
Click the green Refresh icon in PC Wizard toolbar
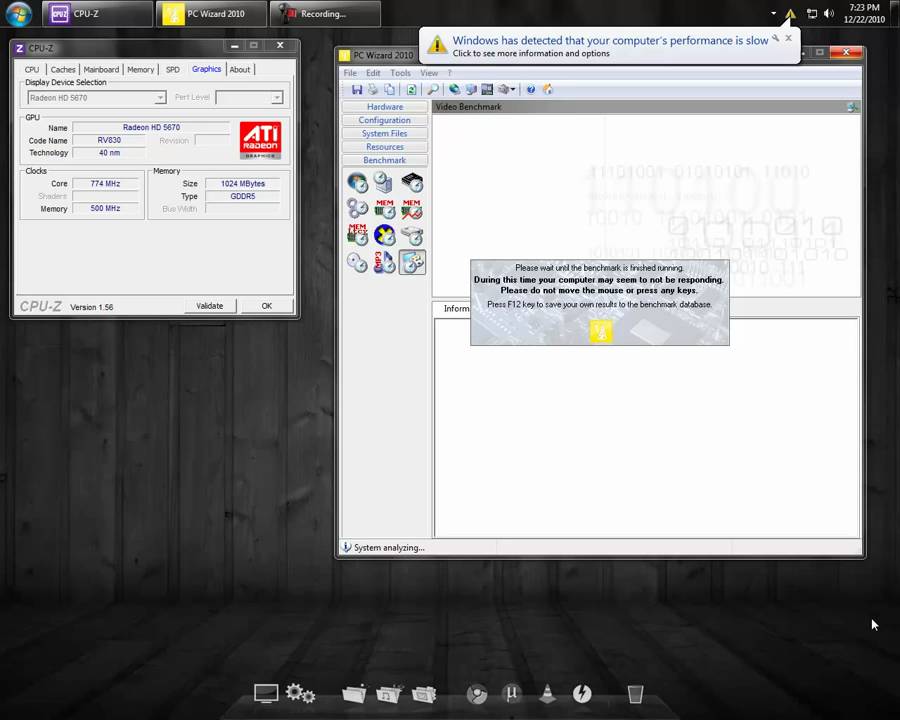click(x=411, y=90)
